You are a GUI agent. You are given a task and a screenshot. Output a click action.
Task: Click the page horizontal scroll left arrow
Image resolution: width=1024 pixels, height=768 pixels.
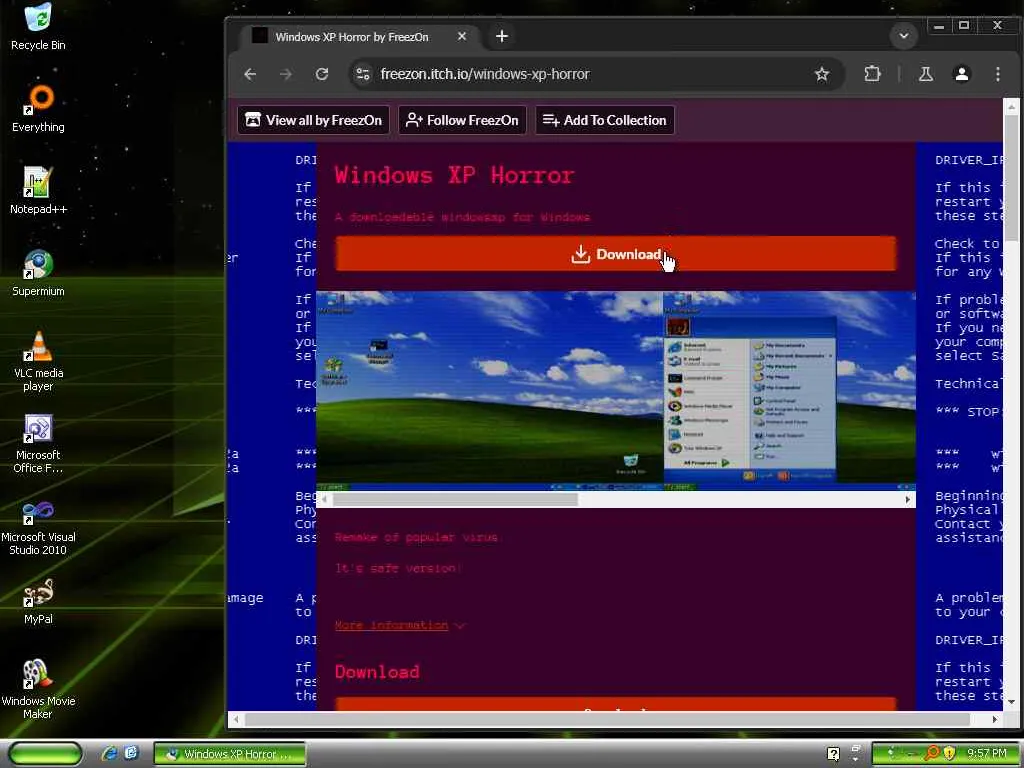pos(236,720)
